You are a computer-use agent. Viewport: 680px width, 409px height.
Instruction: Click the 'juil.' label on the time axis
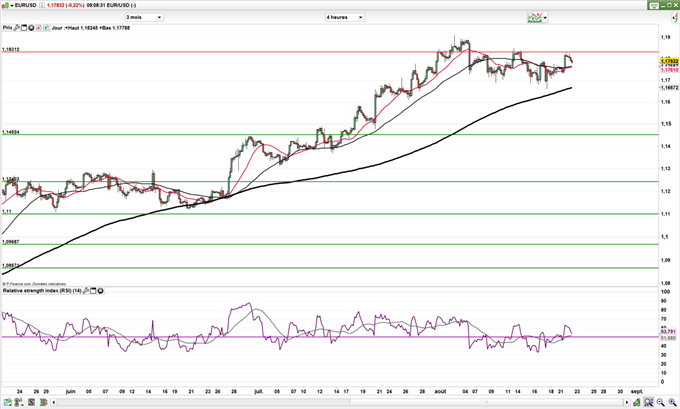point(258,392)
